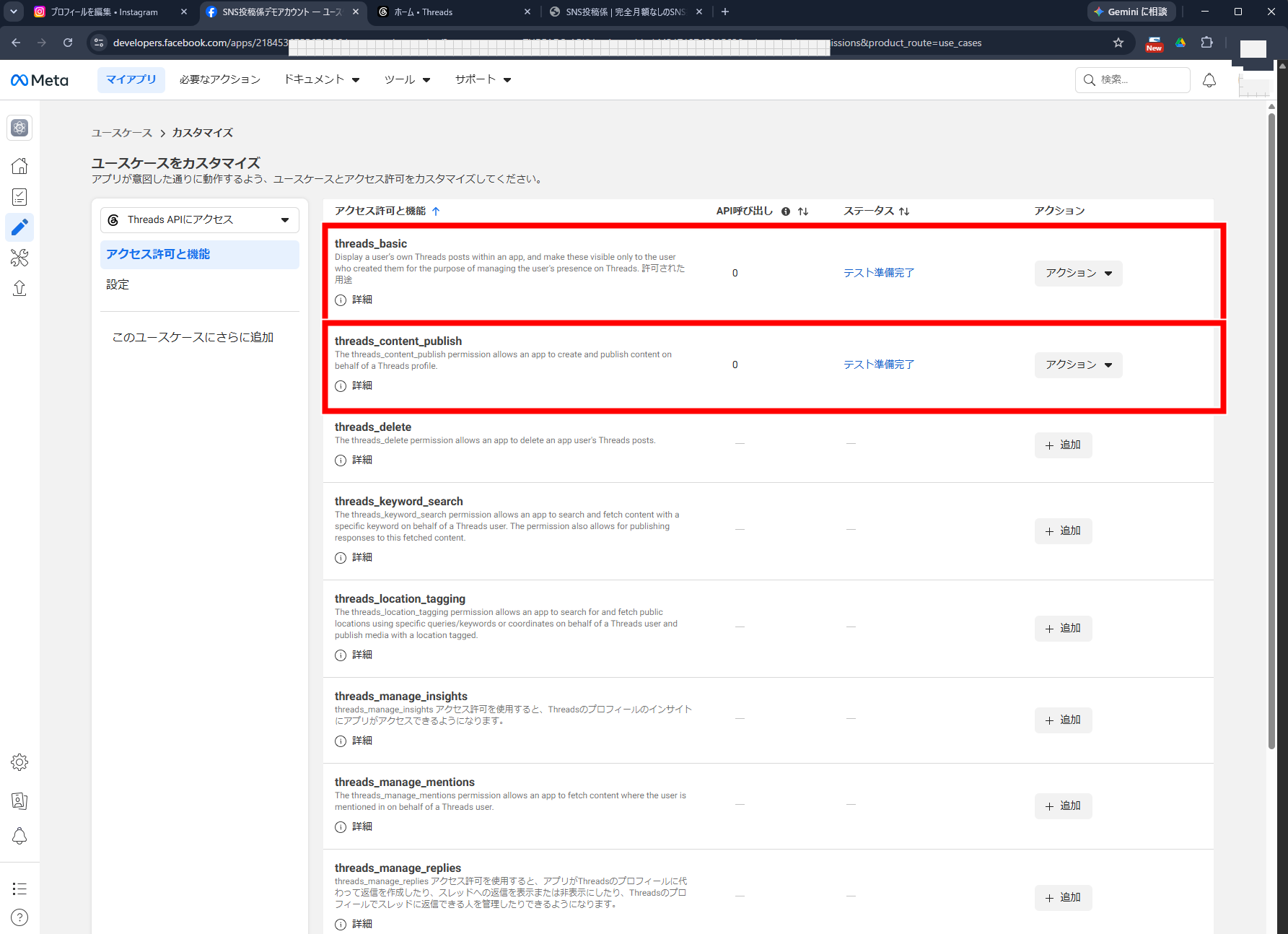1288x934 pixels.
Task: Click the publish upload sidebar icon
Action: point(19,288)
